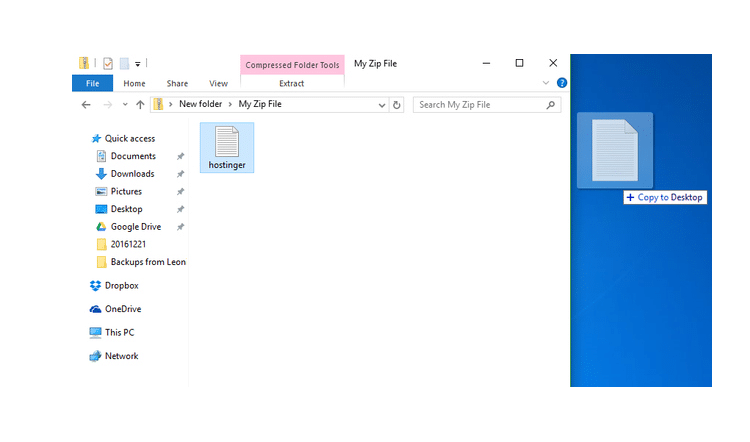Switch to the Share ribbon tab
This screenshot has height=442, width=750.
pyautogui.click(x=177, y=83)
